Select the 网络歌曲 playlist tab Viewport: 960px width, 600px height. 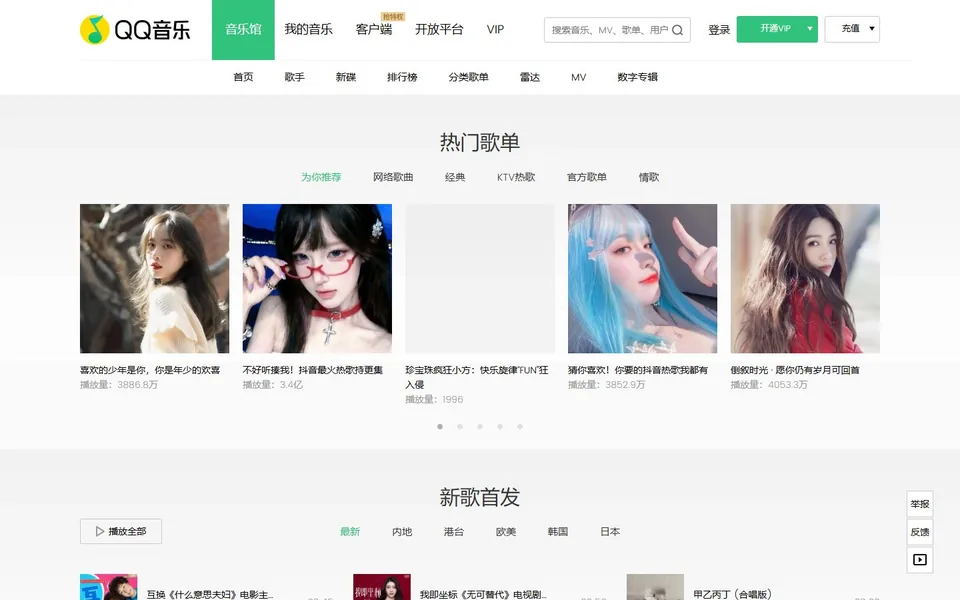pos(393,177)
